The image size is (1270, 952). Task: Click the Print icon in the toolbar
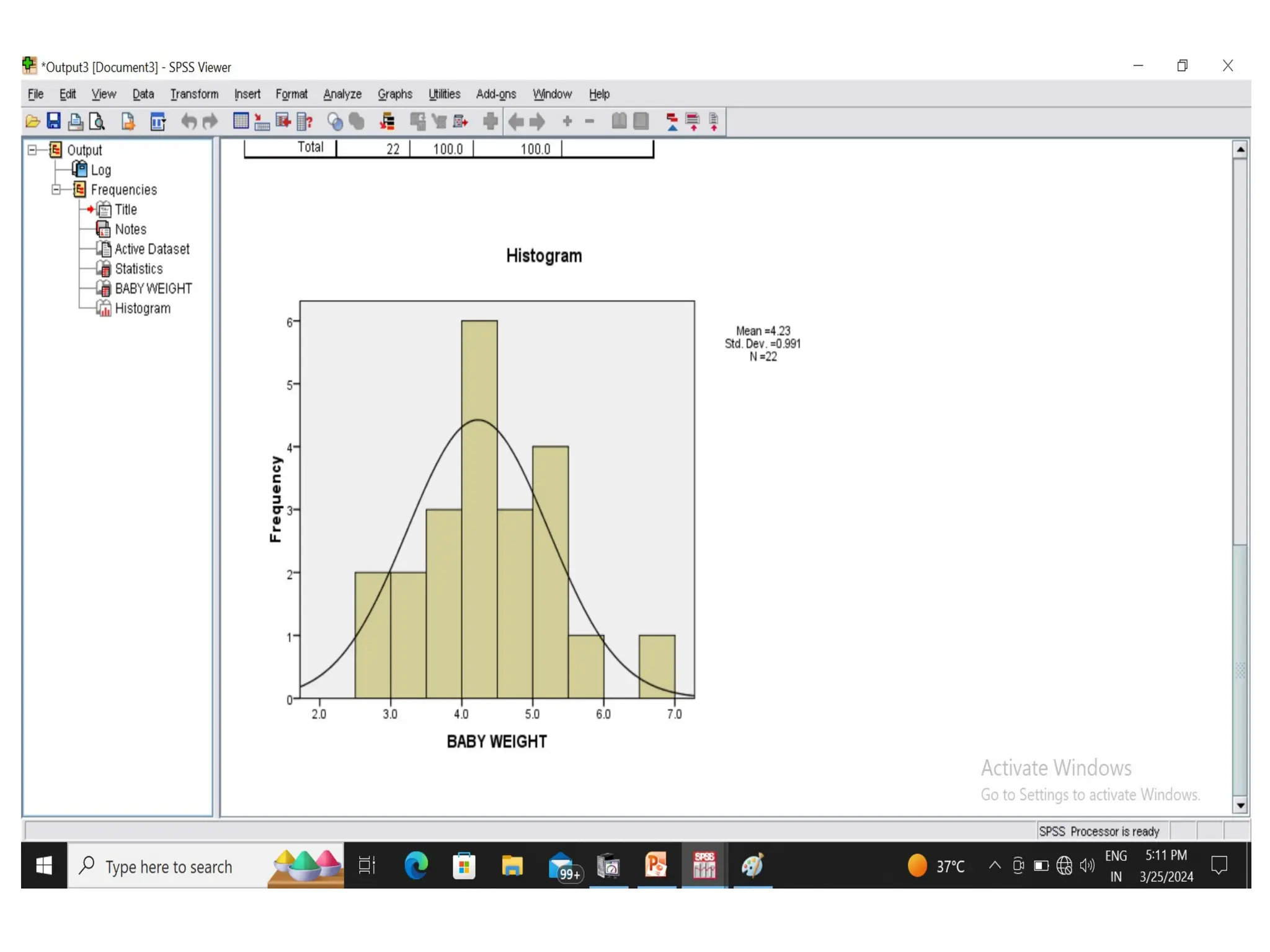coord(76,121)
